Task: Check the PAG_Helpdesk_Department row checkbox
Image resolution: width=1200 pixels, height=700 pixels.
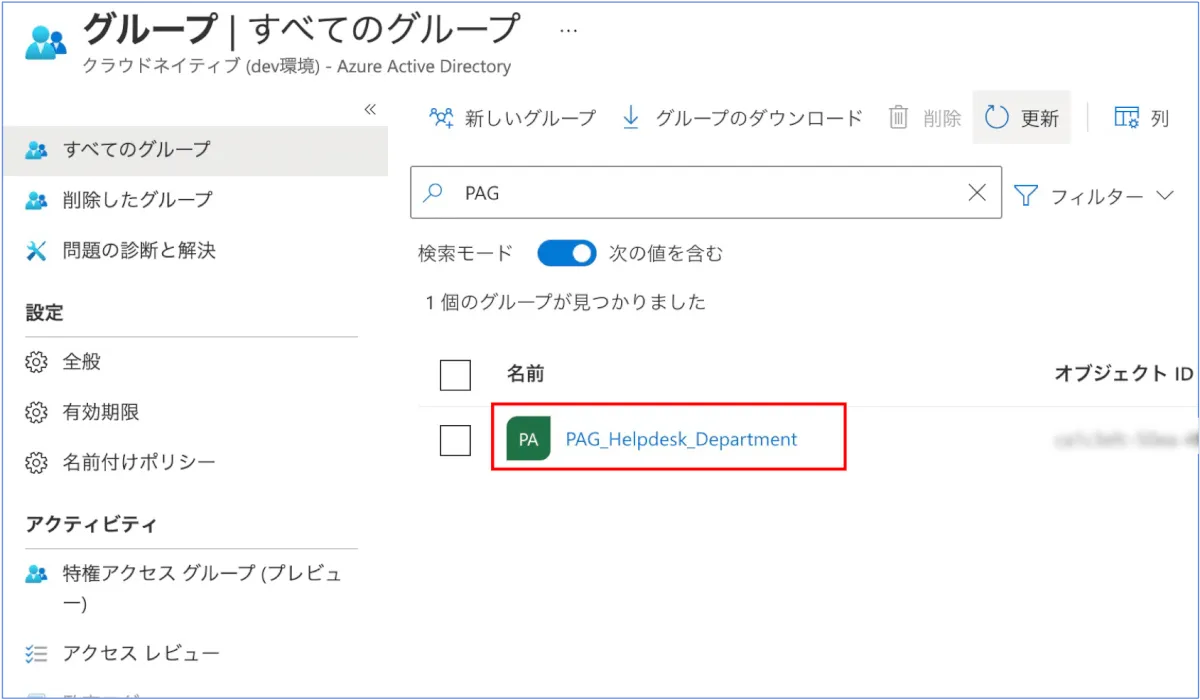Action: coord(455,440)
